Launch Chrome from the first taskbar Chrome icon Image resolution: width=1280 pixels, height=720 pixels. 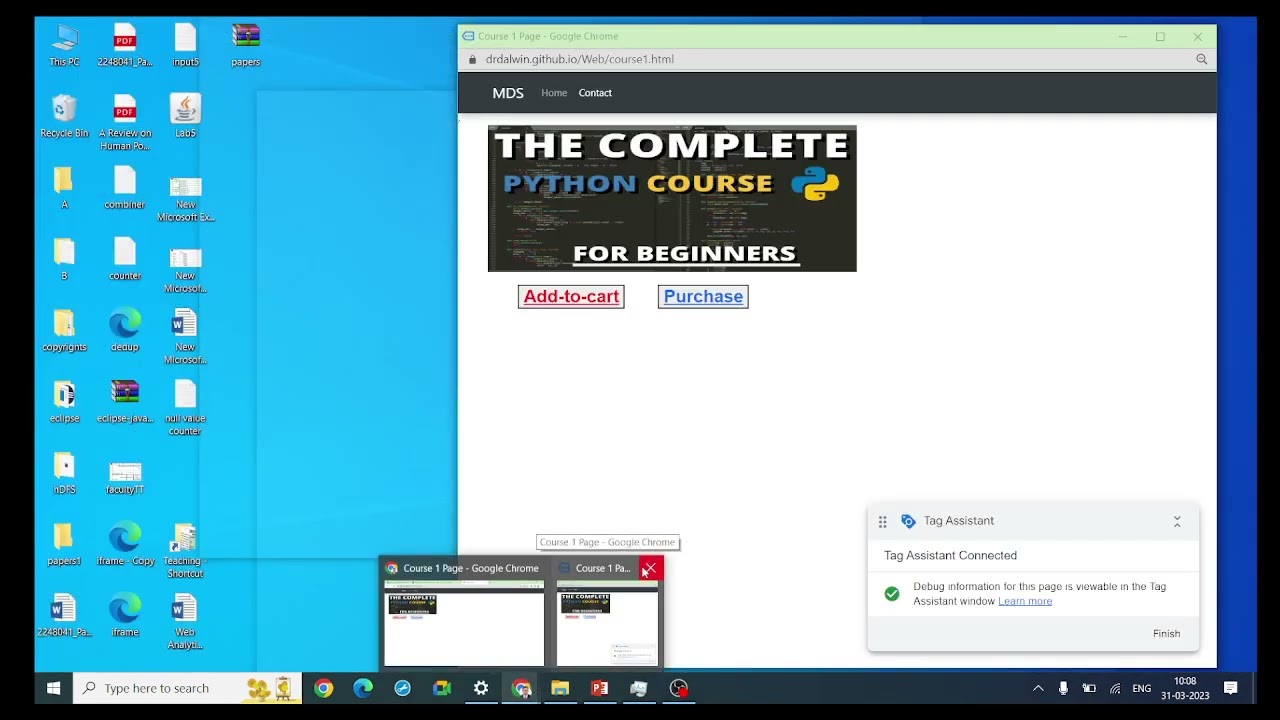323,688
